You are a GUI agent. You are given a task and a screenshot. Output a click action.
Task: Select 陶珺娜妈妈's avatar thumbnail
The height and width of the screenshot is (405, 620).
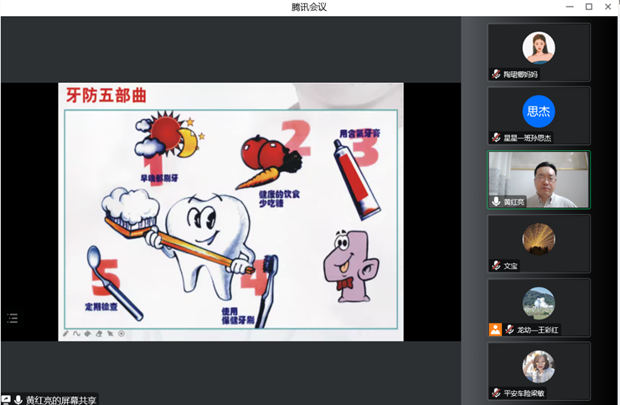538,47
